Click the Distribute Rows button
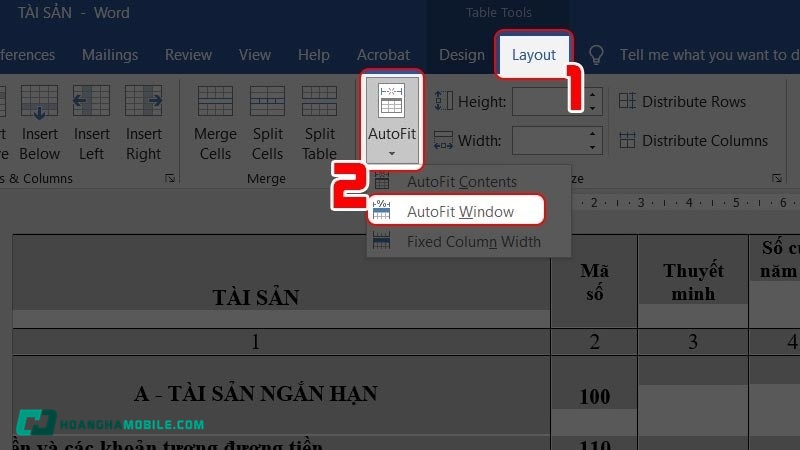The width and height of the screenshot is (800, 450). 682,102
